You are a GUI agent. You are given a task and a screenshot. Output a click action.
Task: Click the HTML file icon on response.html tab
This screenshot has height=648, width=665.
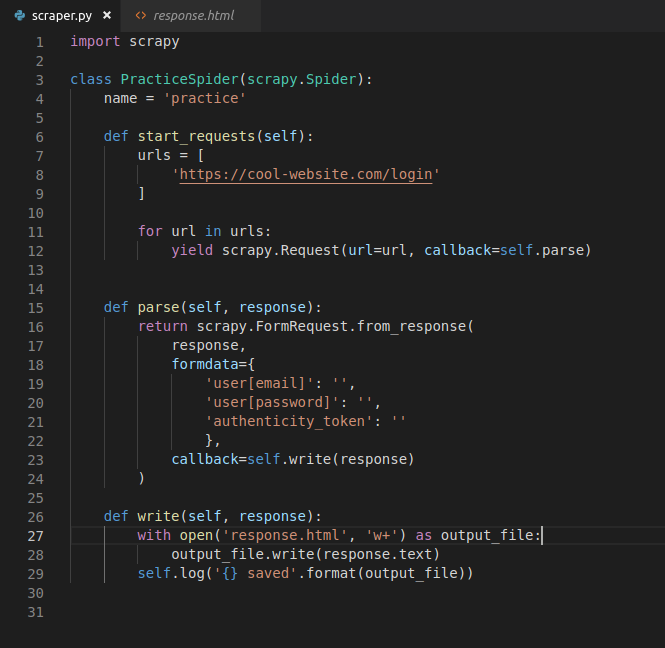141,16
